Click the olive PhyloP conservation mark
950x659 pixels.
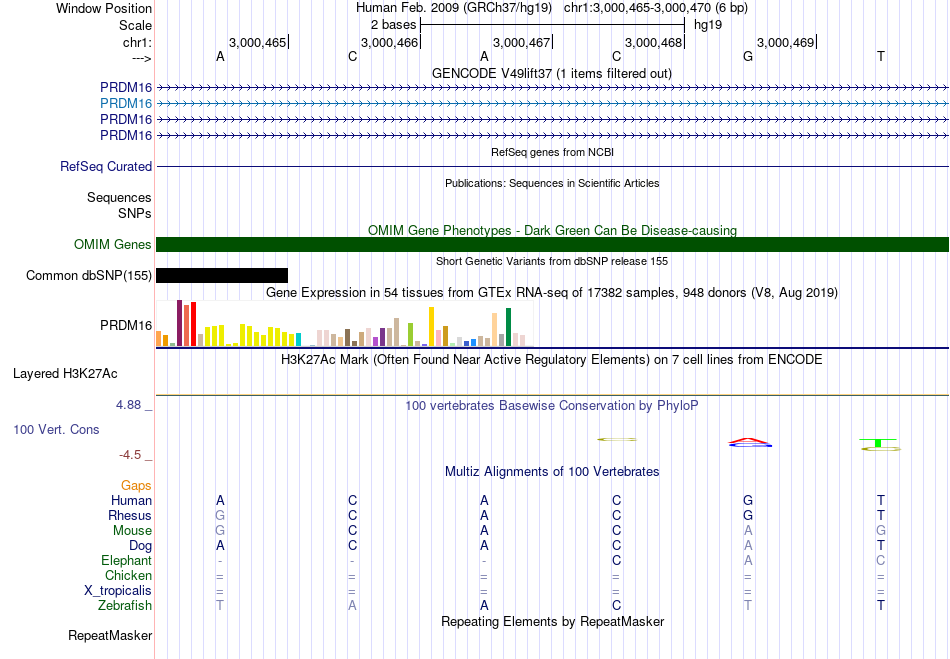tap(617, 439)
